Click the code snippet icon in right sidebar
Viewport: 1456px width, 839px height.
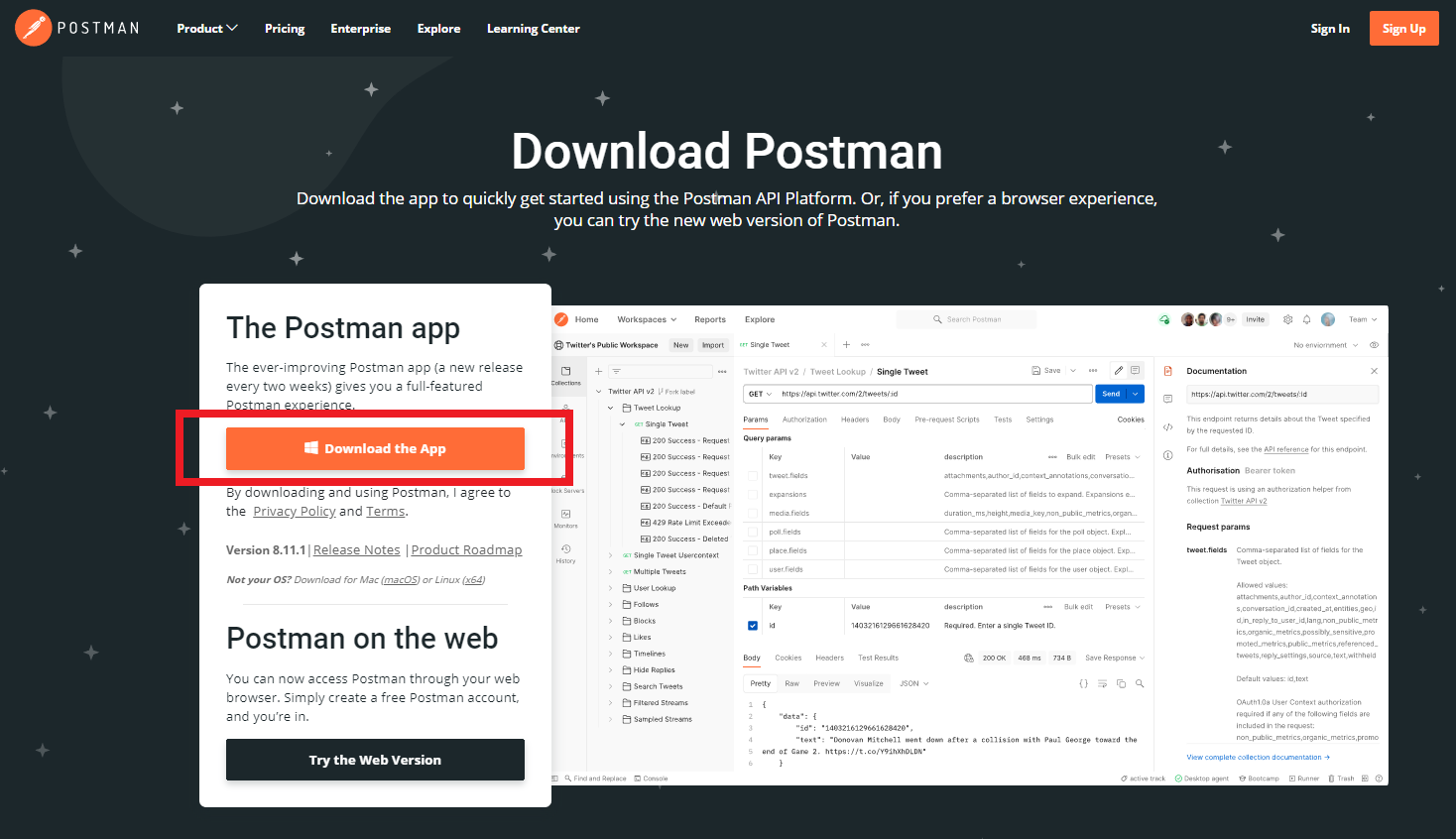coord(1167,427)
